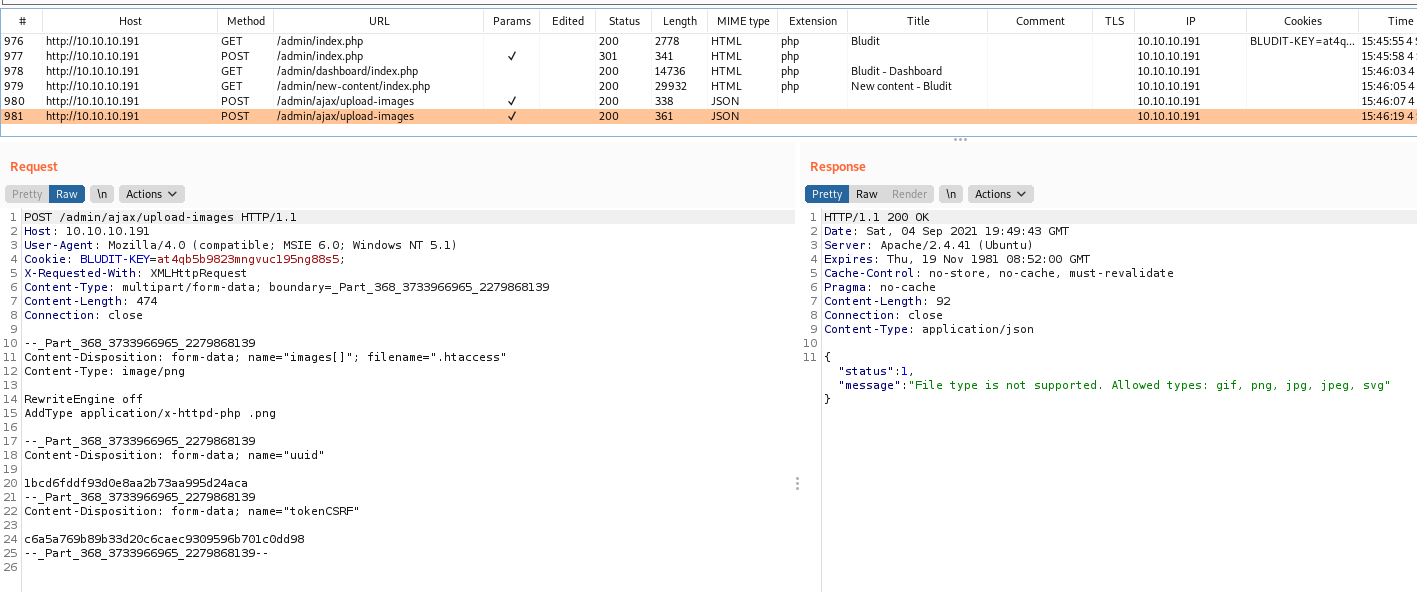Click the 14736 length cell
This screenshot has height=592, width=1417.
point(670,71)
